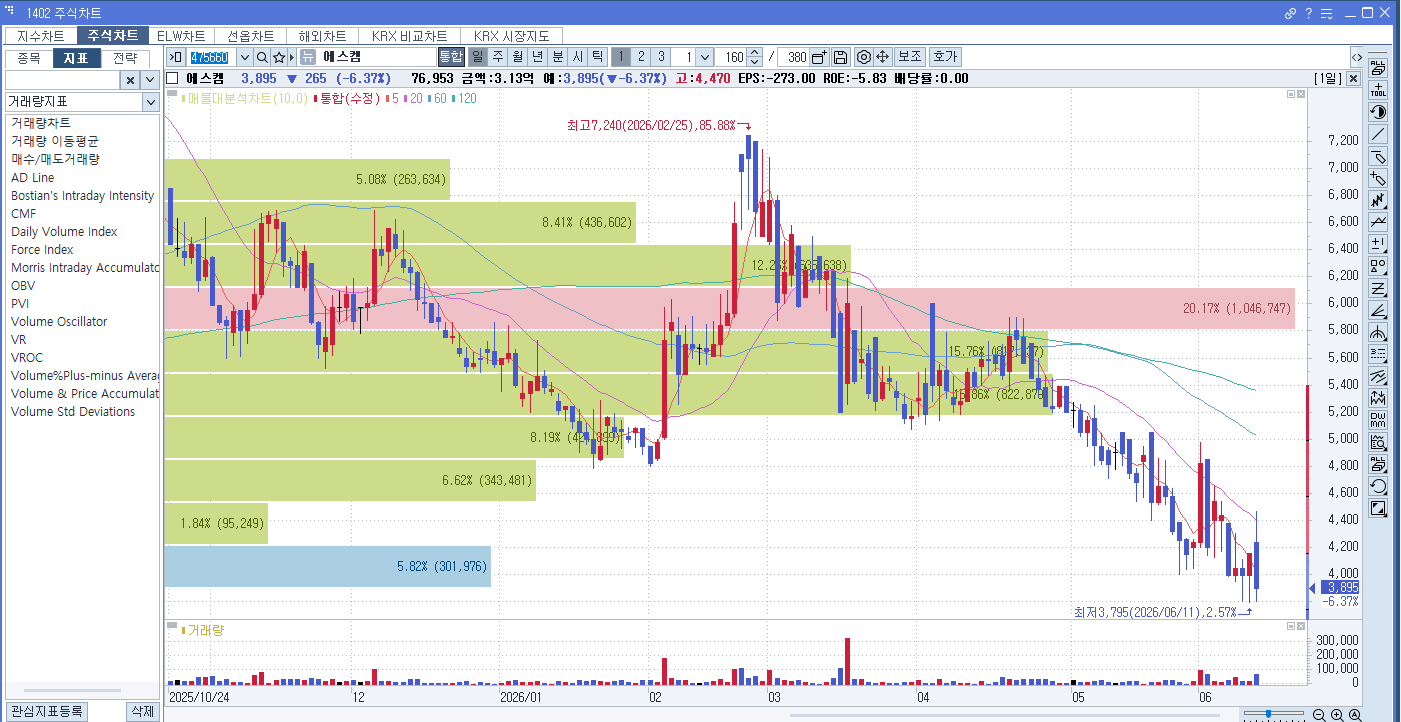Viewport: 1401px width, 722px height.
Task: Select the 주 weekly period button
Action: 497,57
